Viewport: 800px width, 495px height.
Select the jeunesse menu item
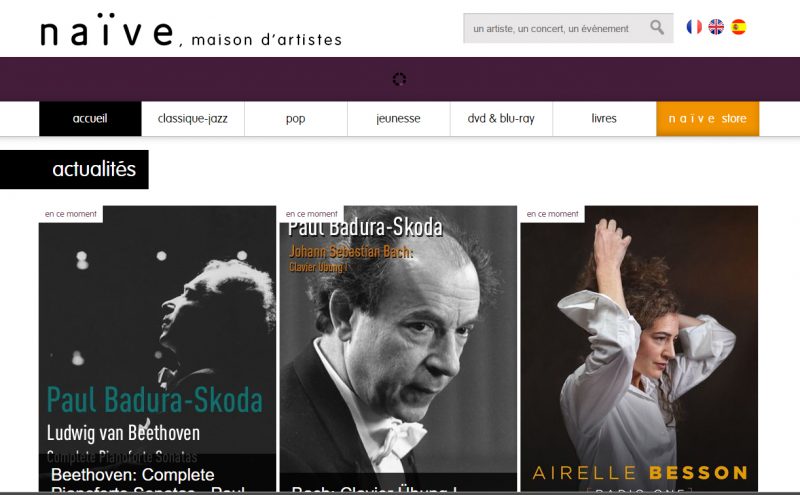pyautogui.click(x=398, y=118)
